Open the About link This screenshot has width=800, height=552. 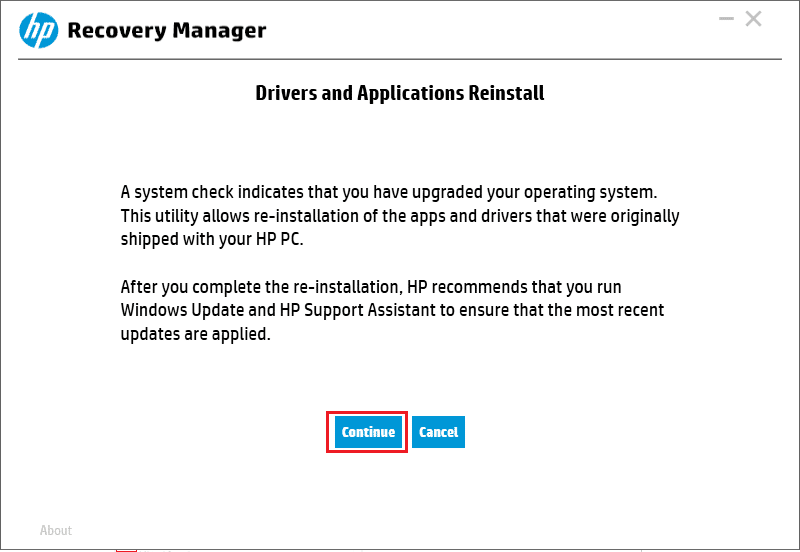click(x=56, y=531)
